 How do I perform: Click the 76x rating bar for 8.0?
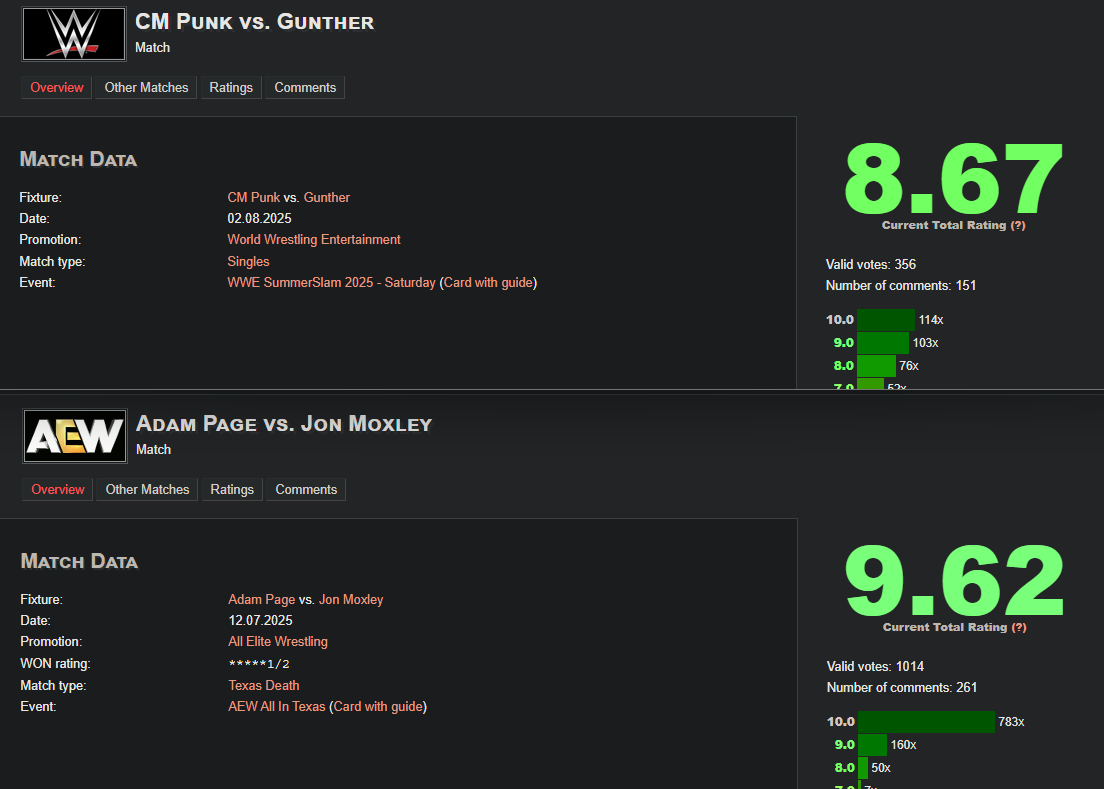pyautogui.click(x=876, y=366)
